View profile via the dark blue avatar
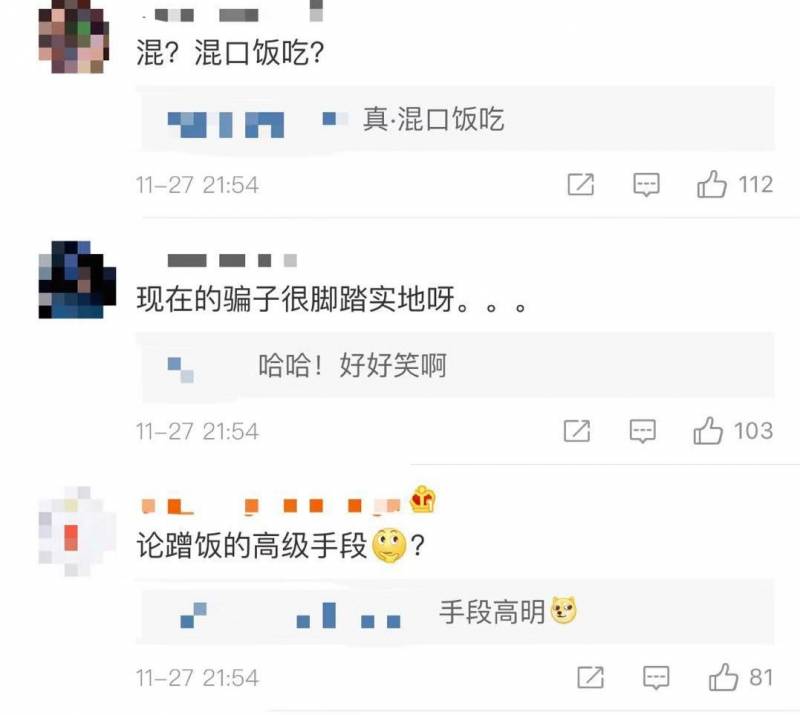 [x=77, y=280]
